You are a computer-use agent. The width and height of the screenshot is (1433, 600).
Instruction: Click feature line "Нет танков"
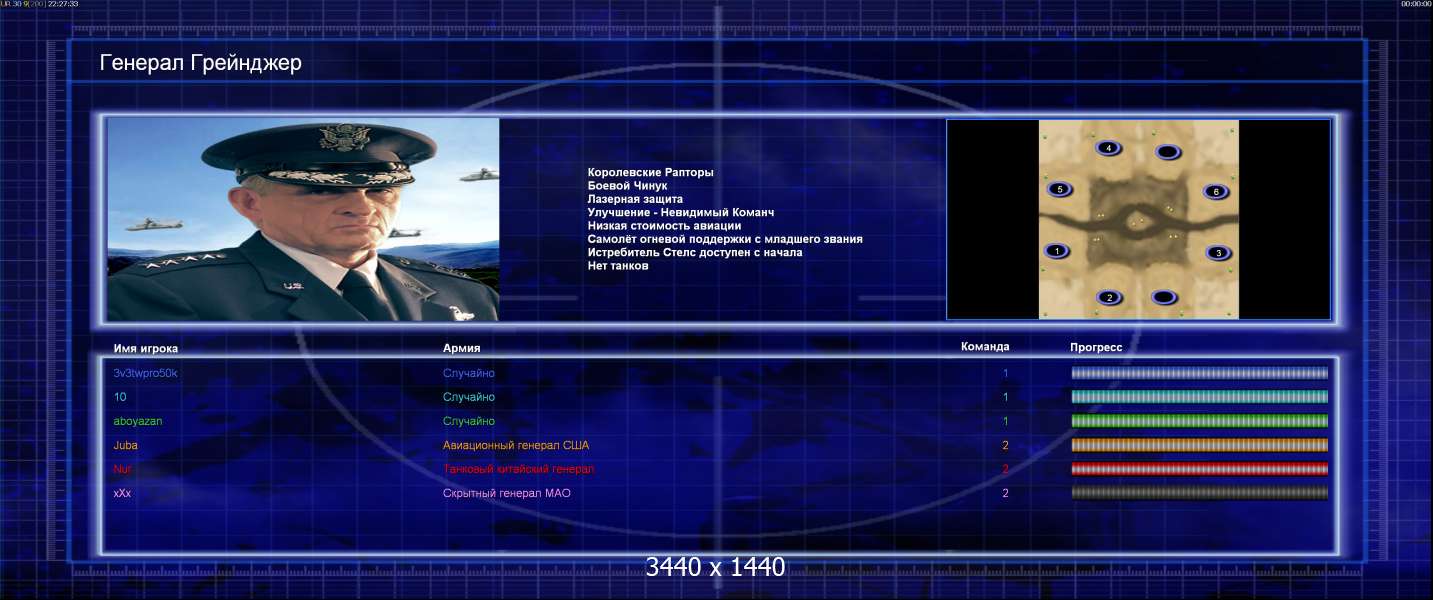click(618, 266)
